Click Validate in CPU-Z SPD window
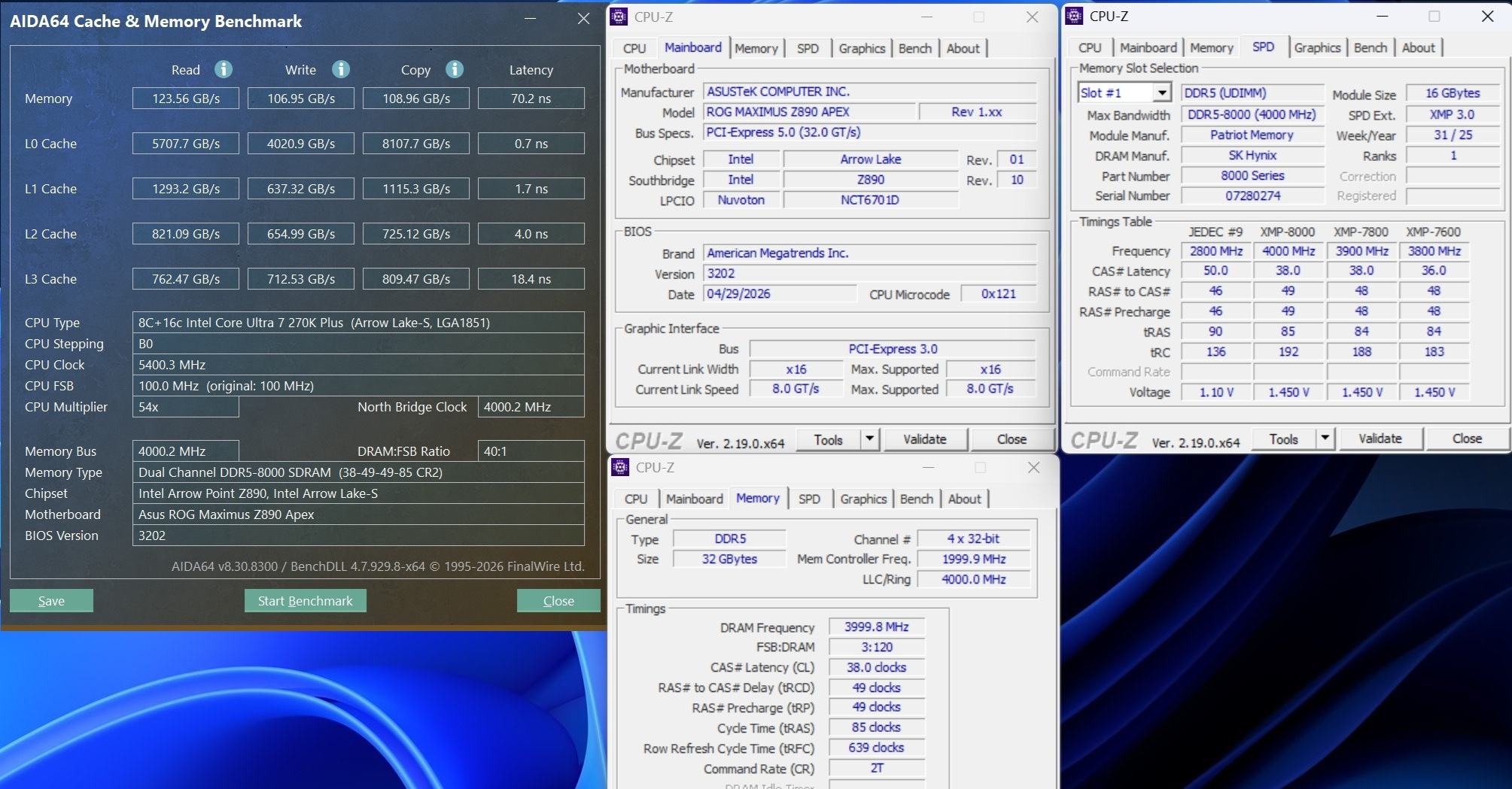Image resolution: width=1512 pixels, height=789 pixels. [1380, 439]
